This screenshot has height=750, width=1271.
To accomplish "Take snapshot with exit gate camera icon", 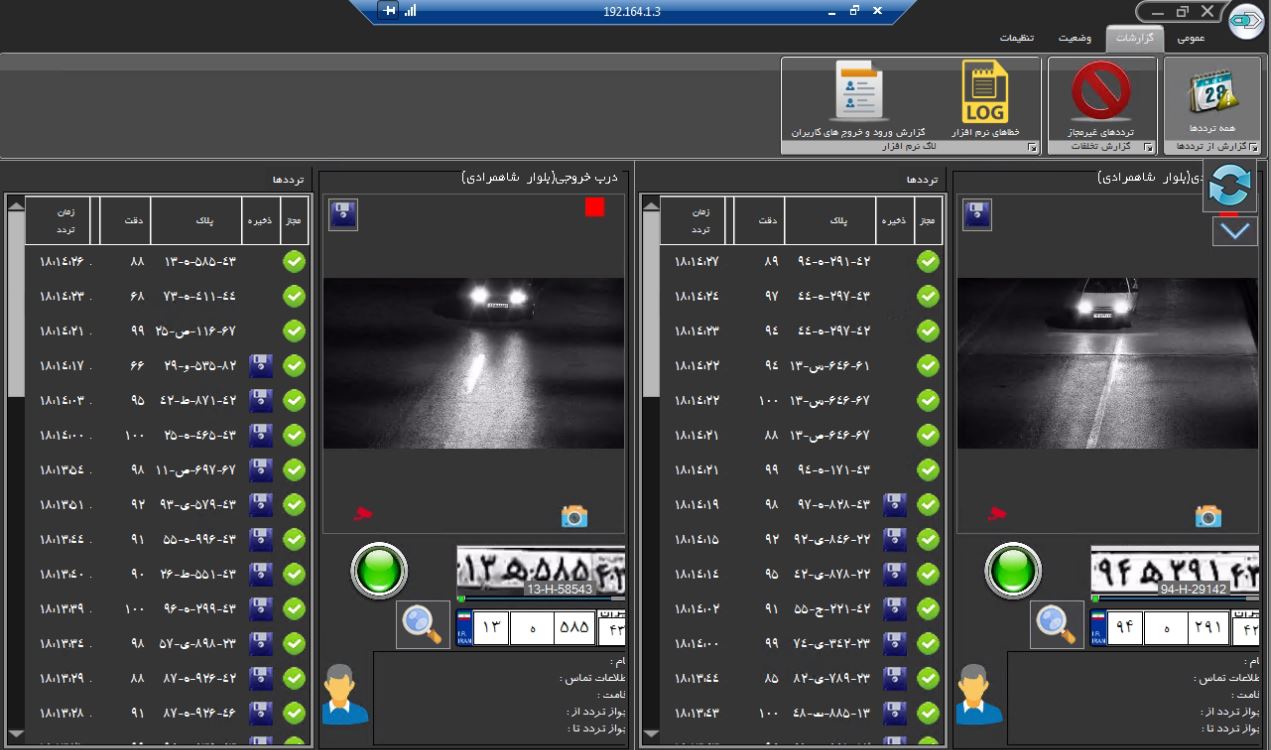I will (x=574, y=515).
